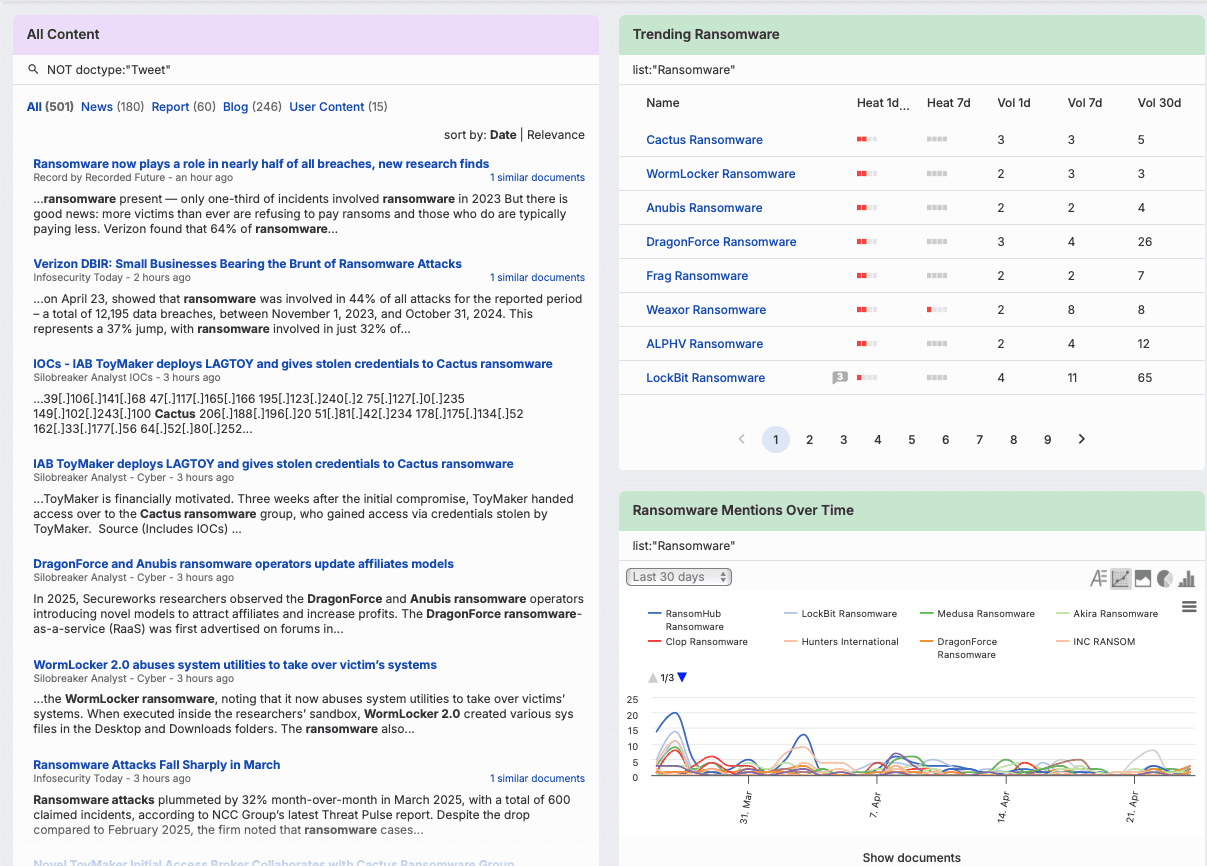The height and width of the screenshot is (866, 1207).
Task: View similar documents for Recorded Future article
Action: tap(537, 178)
